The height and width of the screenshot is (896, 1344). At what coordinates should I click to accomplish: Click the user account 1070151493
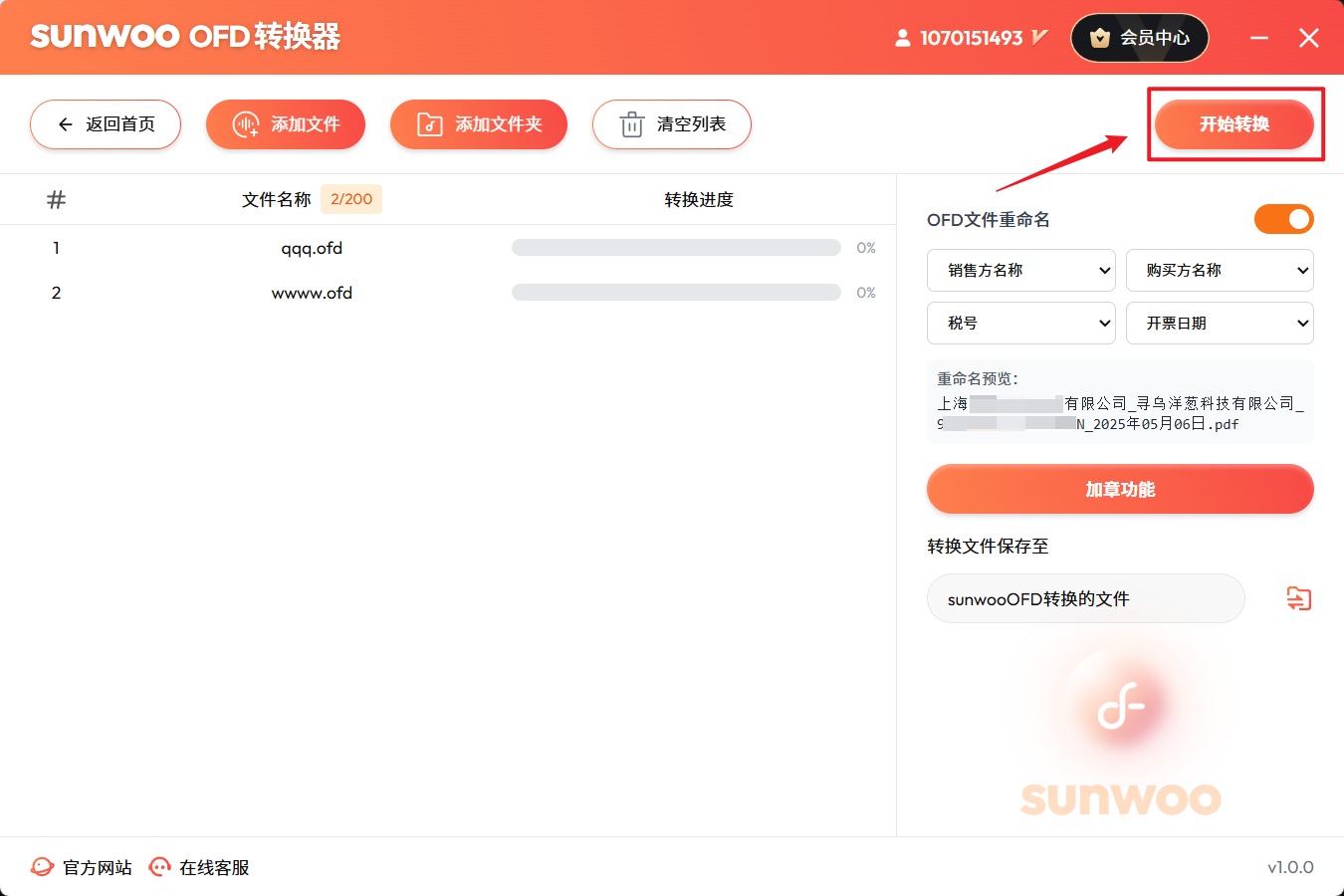pos(971,38)
